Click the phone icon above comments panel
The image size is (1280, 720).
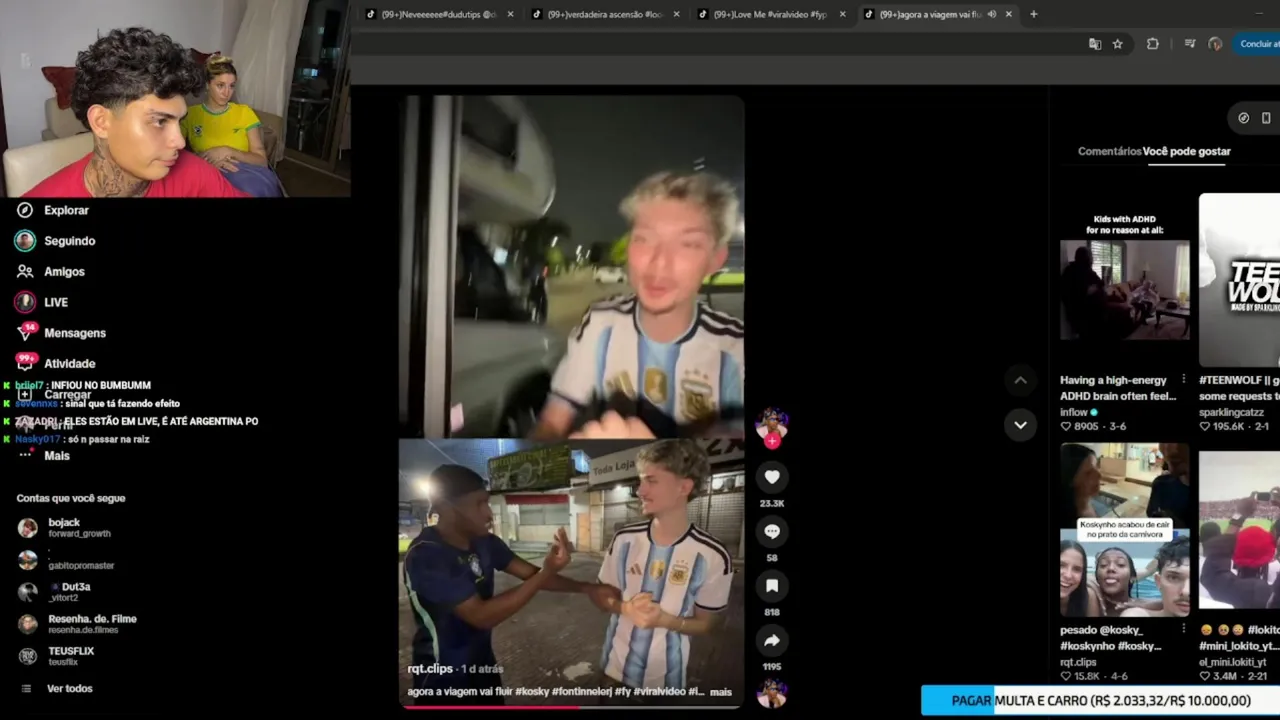1266,118
